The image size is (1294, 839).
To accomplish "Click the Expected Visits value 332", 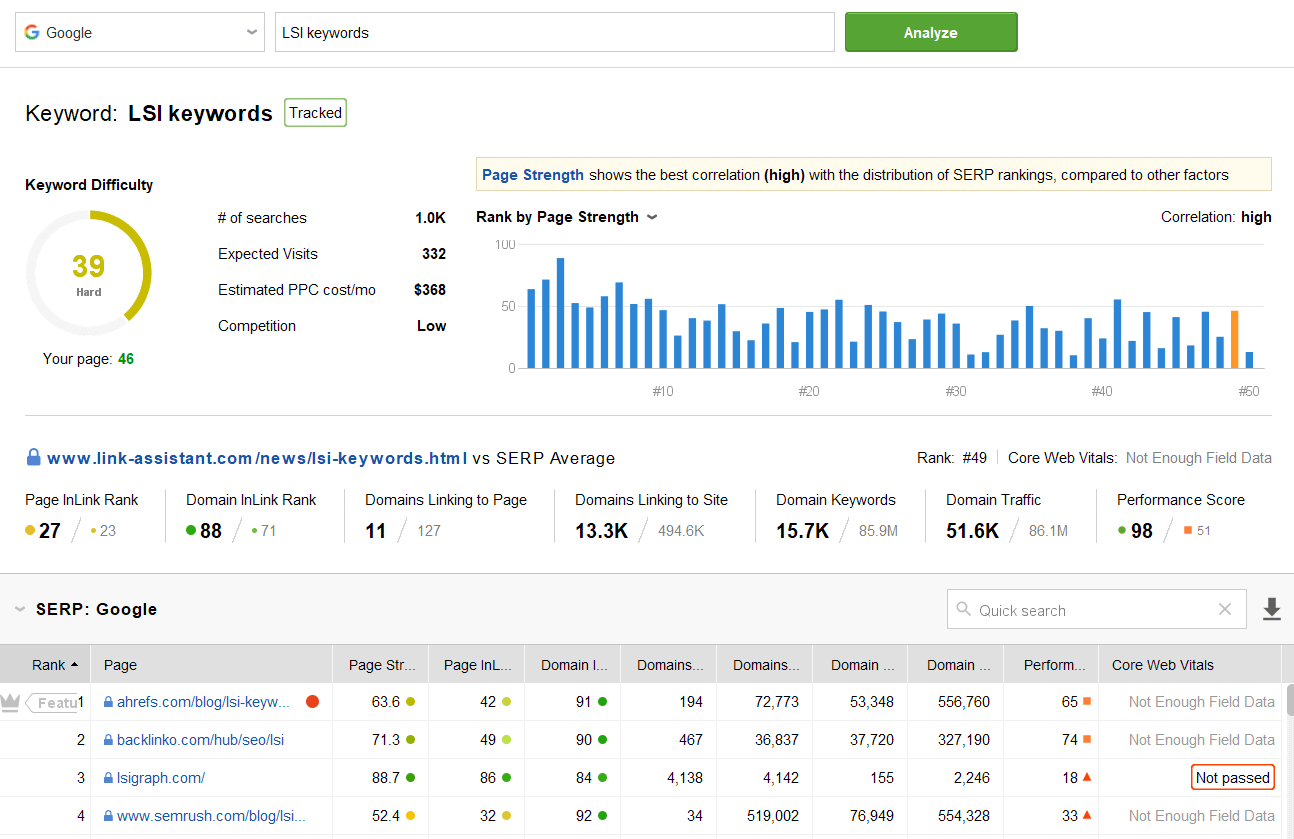I will pyautogui.click(x=434, y=254).
